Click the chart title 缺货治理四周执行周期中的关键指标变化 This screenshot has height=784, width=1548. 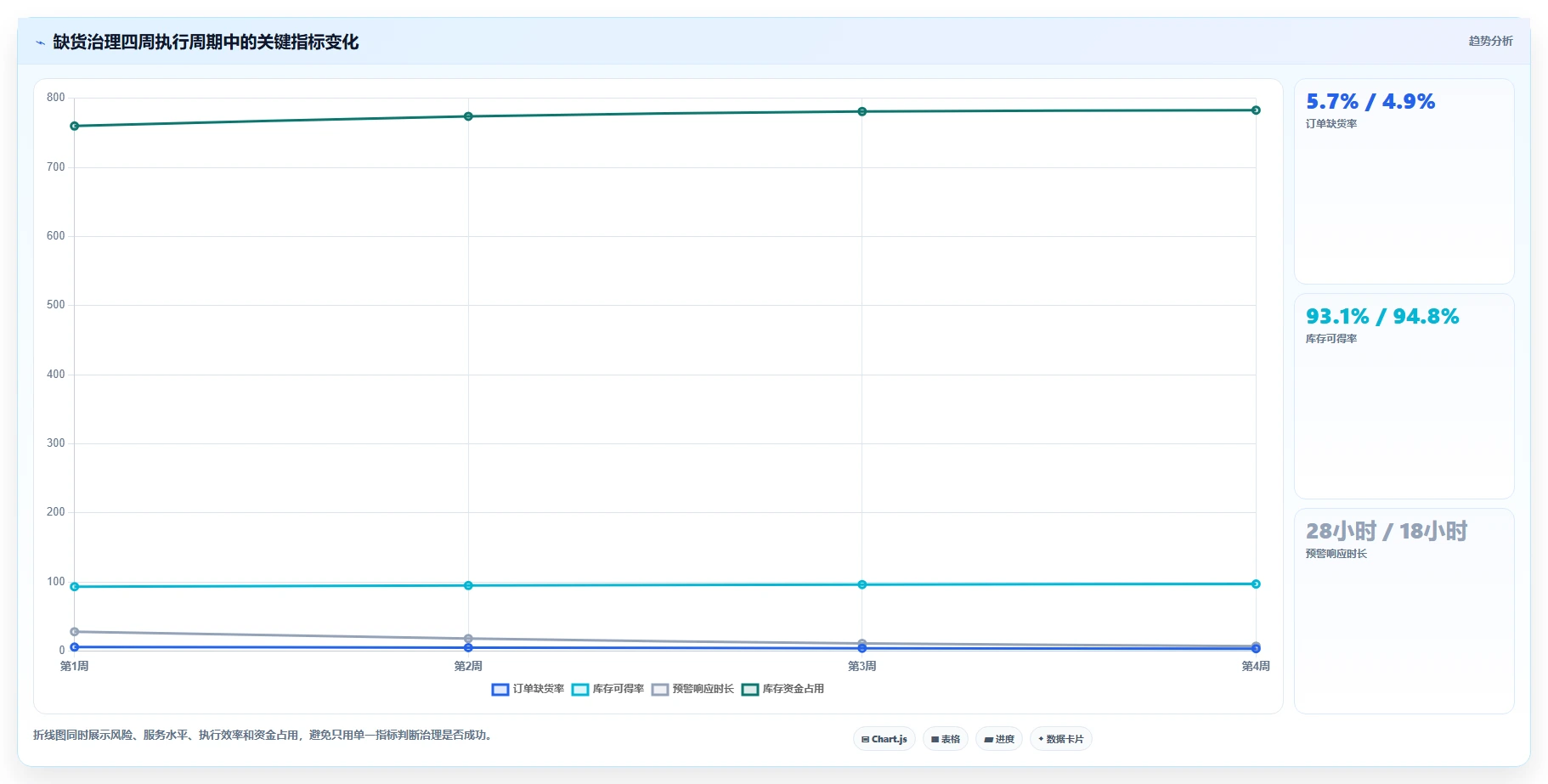(206, 42)
